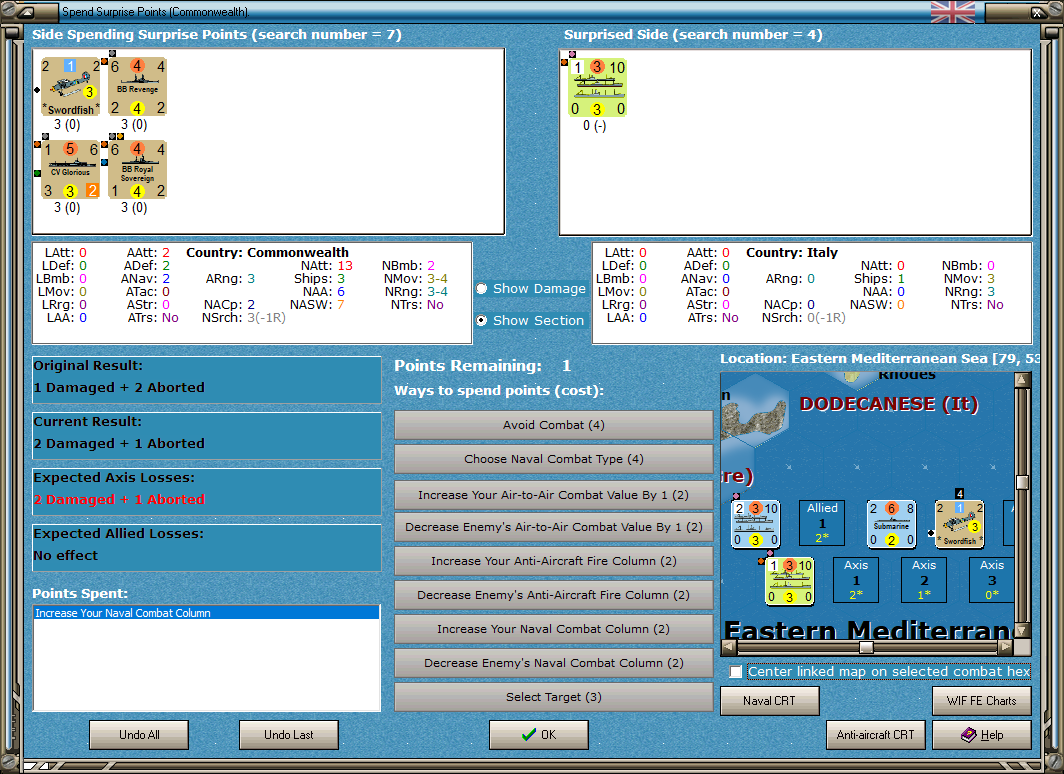Click the Allied 1 sea-box marker on the map

(822, 523)
